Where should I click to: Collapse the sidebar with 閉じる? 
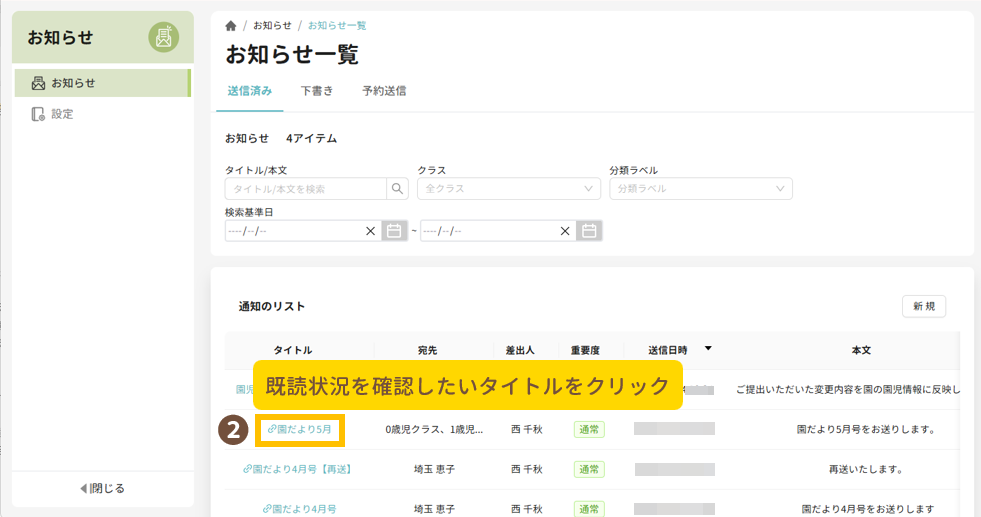click(103, 489)
